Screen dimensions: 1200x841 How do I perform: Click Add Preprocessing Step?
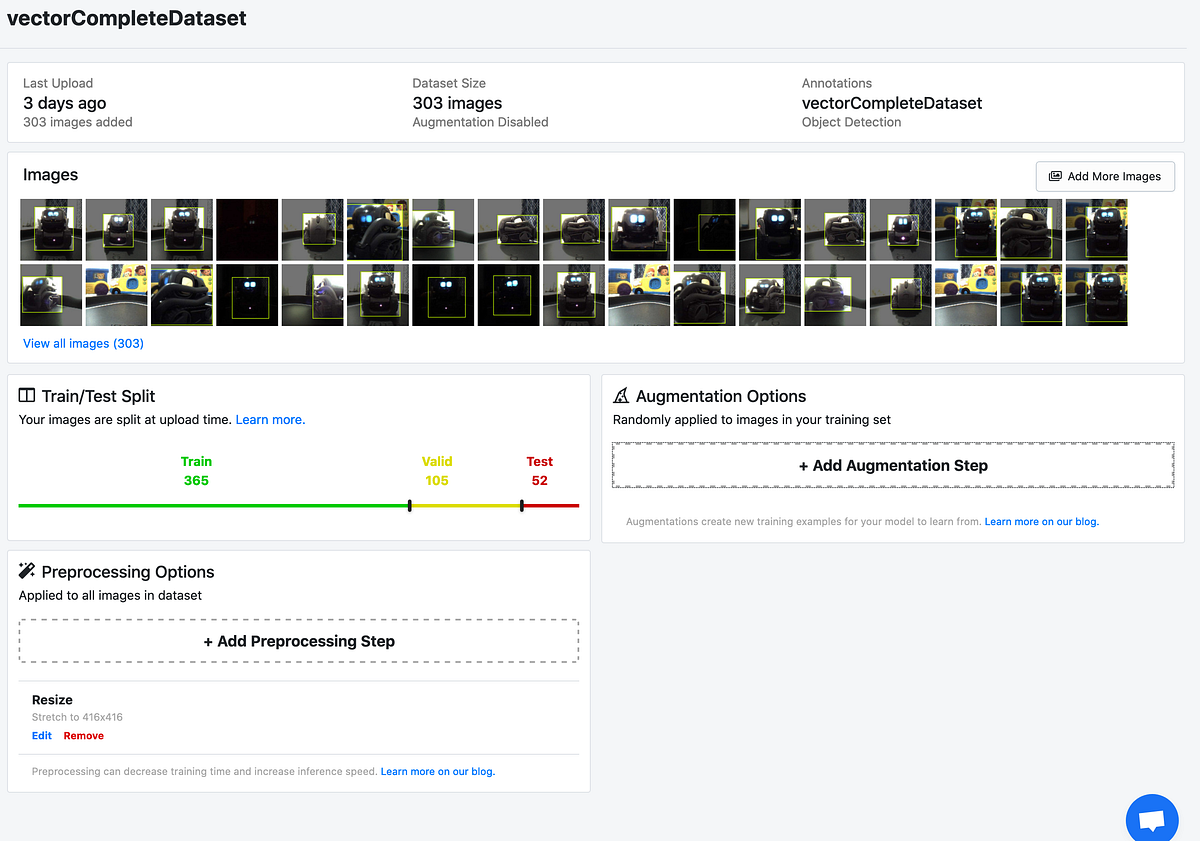coord(298,640)
